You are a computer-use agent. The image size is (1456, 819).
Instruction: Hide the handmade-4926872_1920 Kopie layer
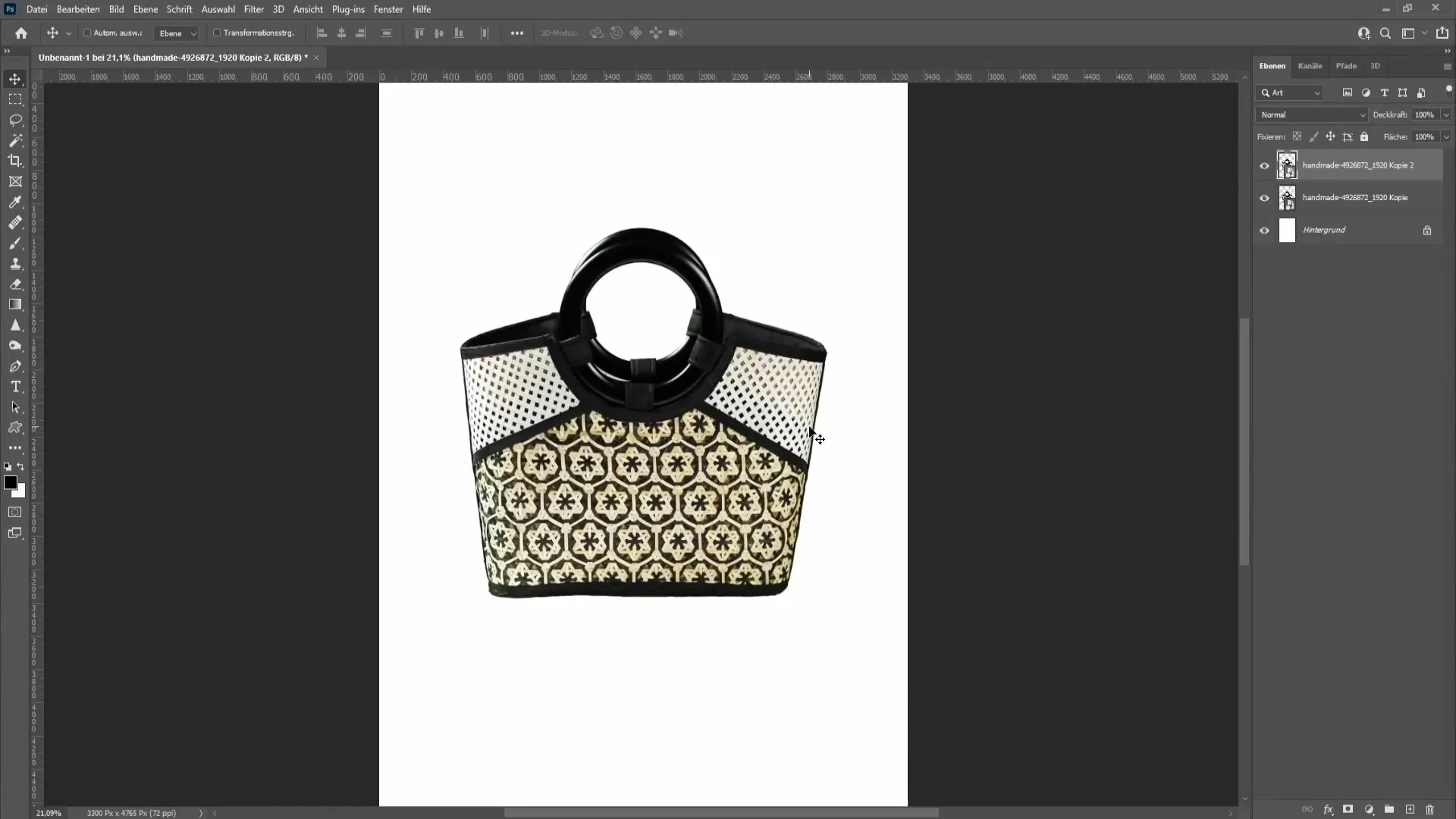pyautogui.click(x=1264, y=198)
